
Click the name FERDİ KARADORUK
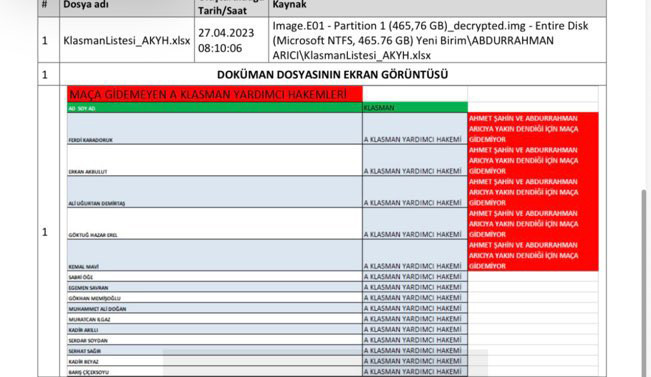91,140
